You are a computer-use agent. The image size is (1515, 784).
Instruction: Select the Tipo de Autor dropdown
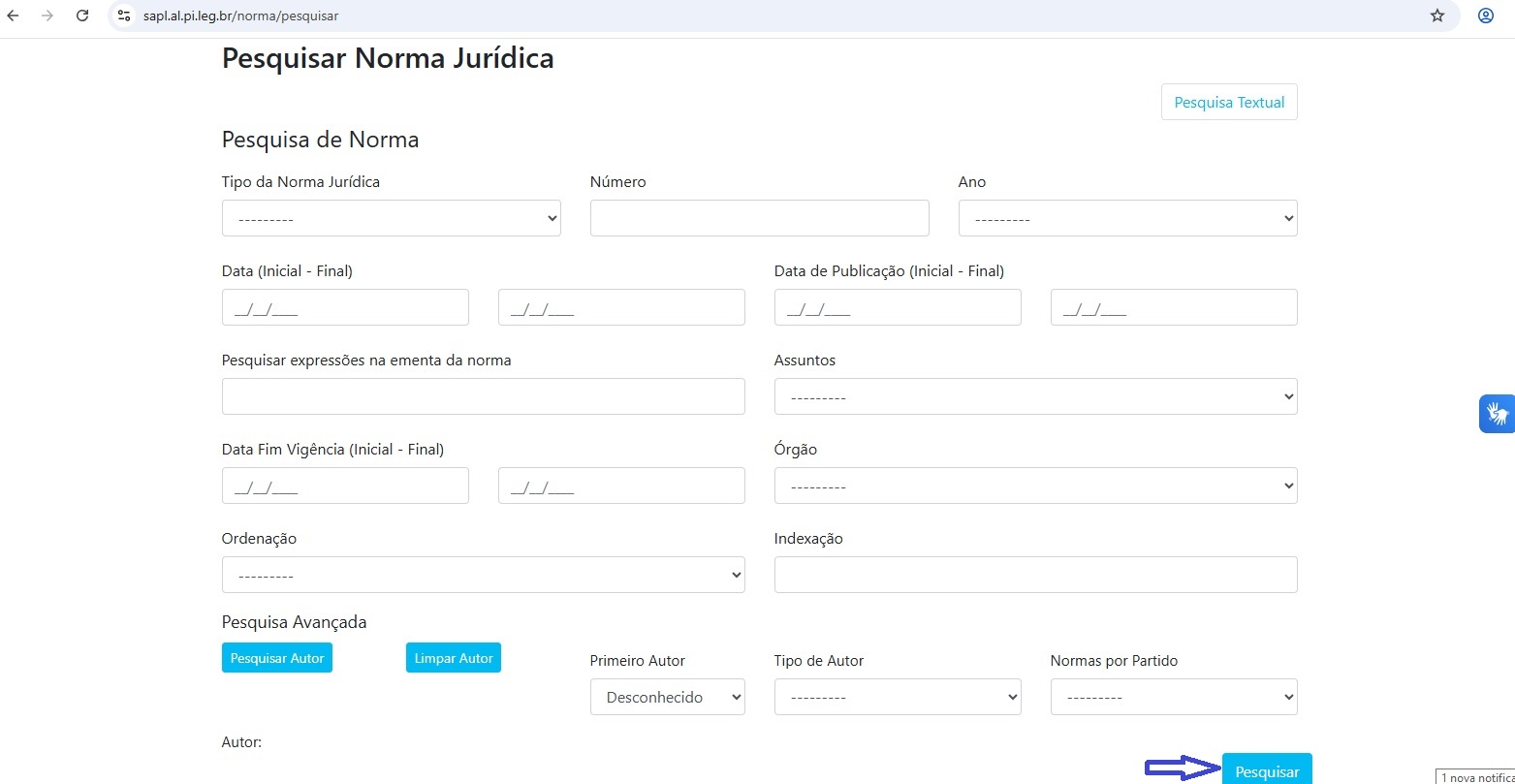pyautogui.click(x=897, y=697)
